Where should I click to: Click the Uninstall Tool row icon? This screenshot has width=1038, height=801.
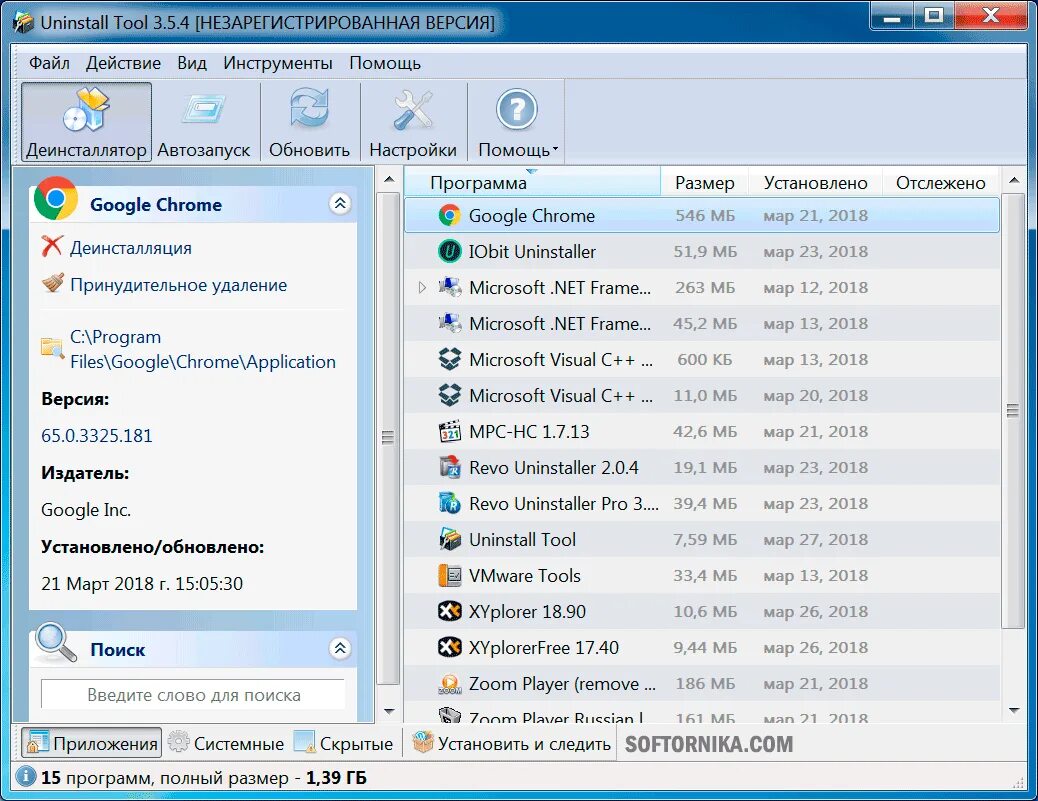click(x=449, y=540)
